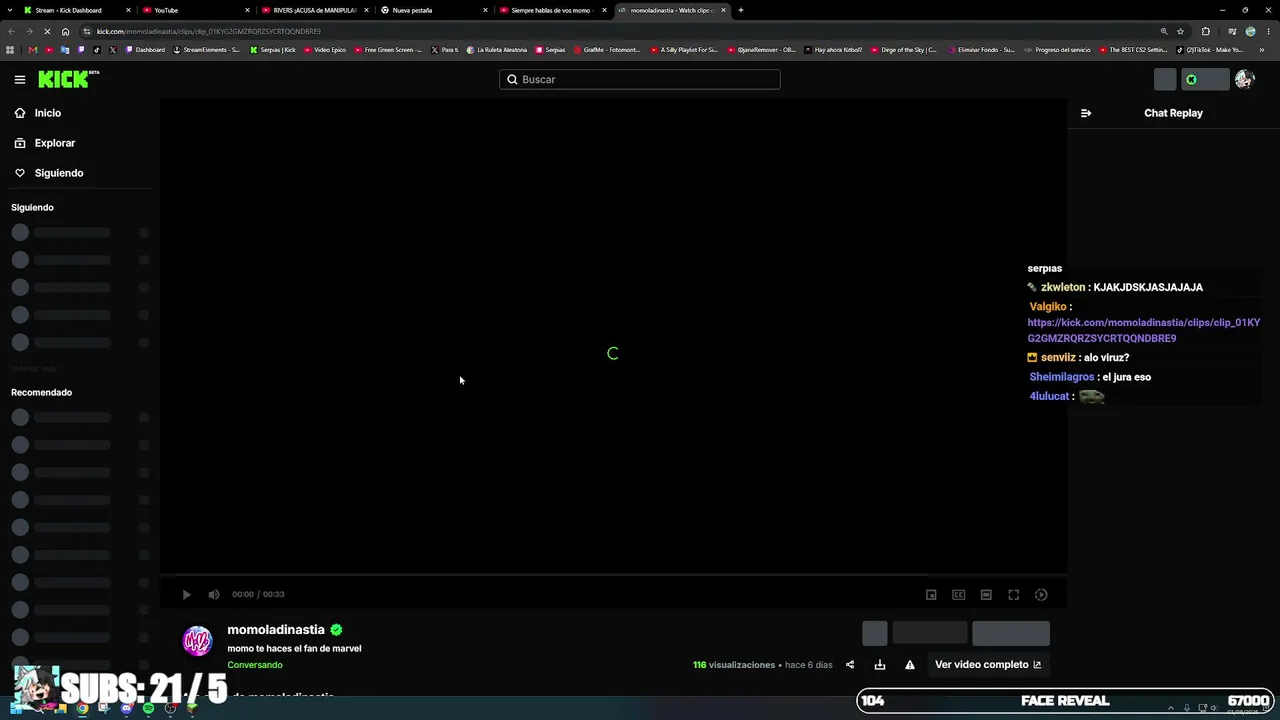Click the Kick logo
Image resolution: width=1280 pixels, height=720 pixels.
[x=69, y=79]
